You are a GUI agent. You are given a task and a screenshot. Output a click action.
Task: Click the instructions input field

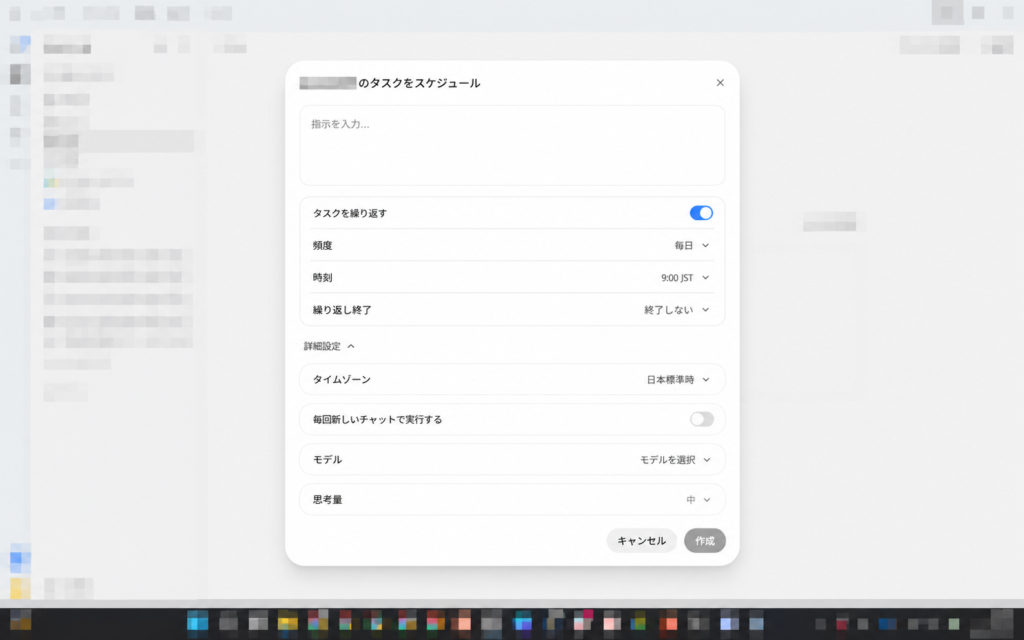point(512,146)
